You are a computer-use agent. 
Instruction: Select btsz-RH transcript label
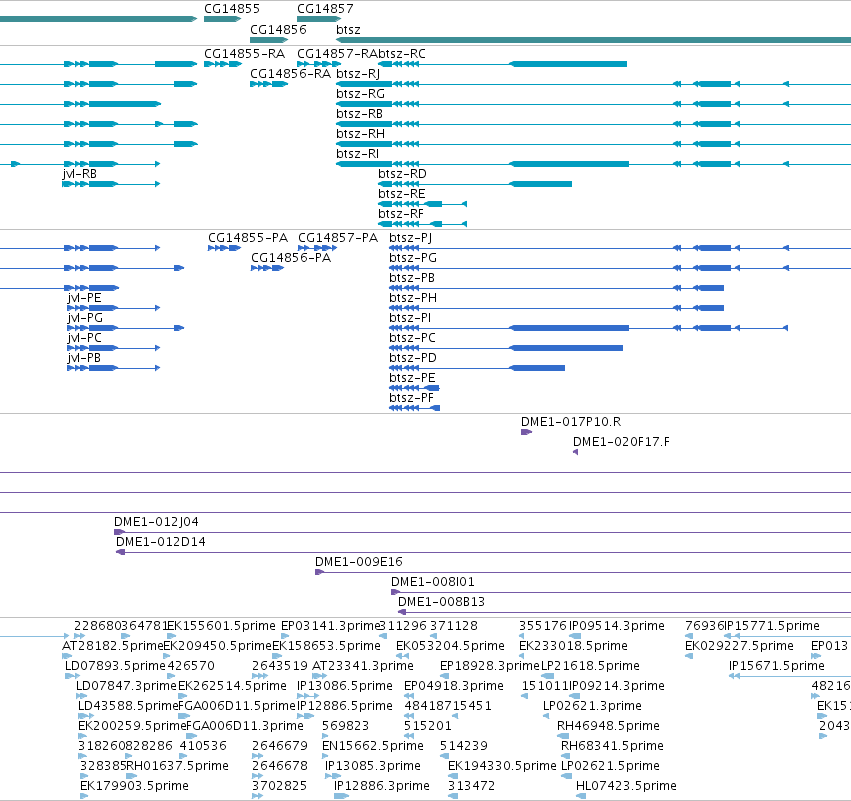point(360,134)
